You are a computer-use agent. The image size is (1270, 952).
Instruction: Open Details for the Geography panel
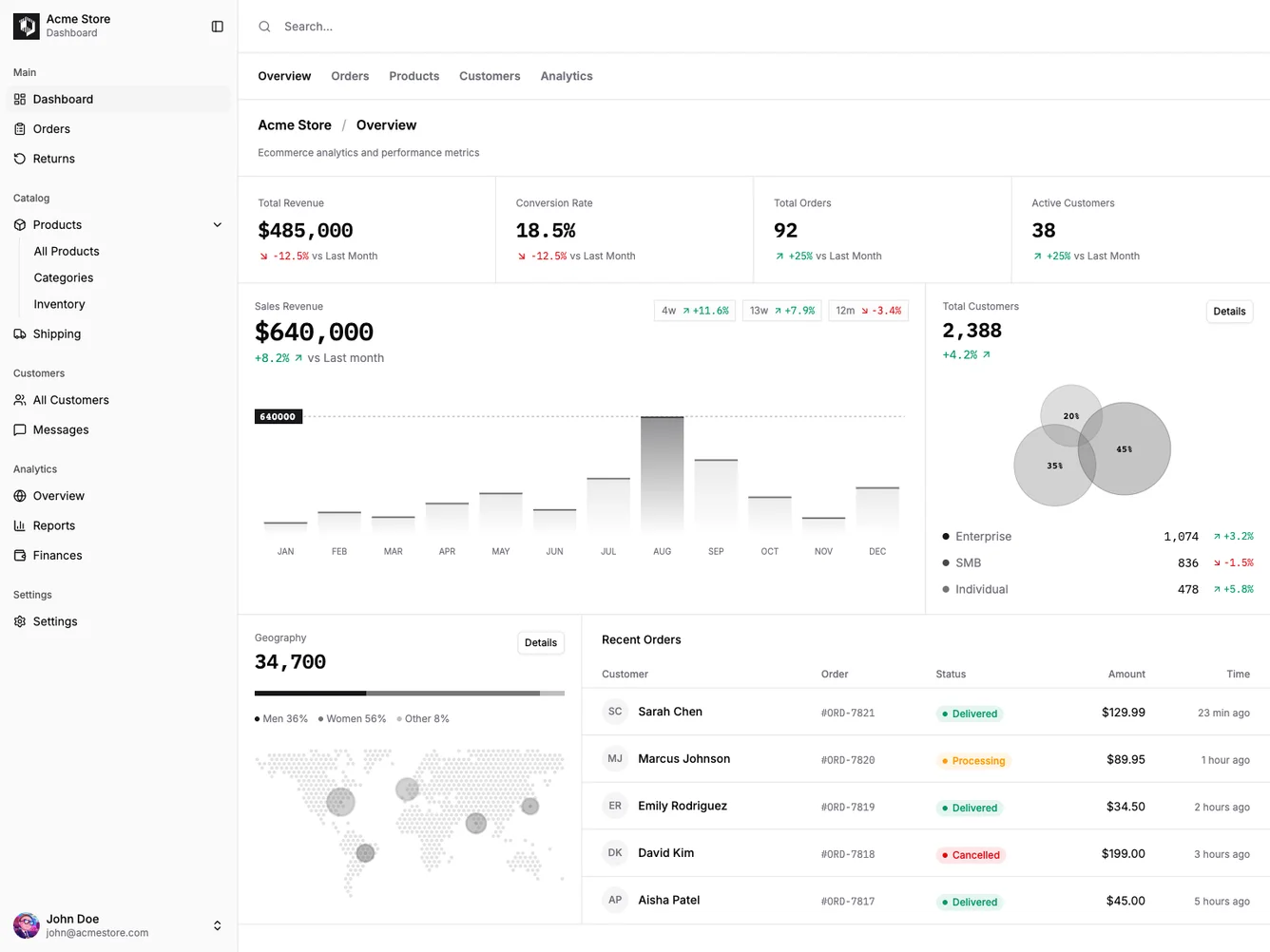point(540,642)
